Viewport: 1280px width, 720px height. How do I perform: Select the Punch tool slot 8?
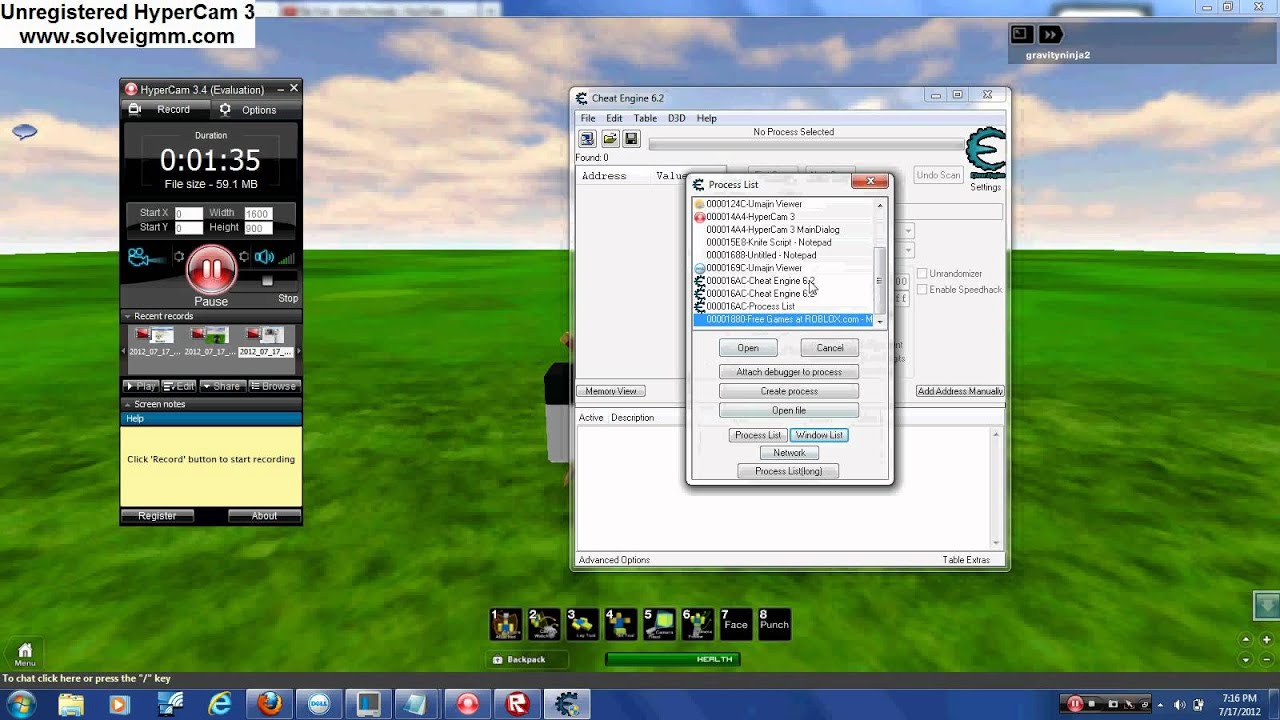pyautogui.click(x=773, y=624)
